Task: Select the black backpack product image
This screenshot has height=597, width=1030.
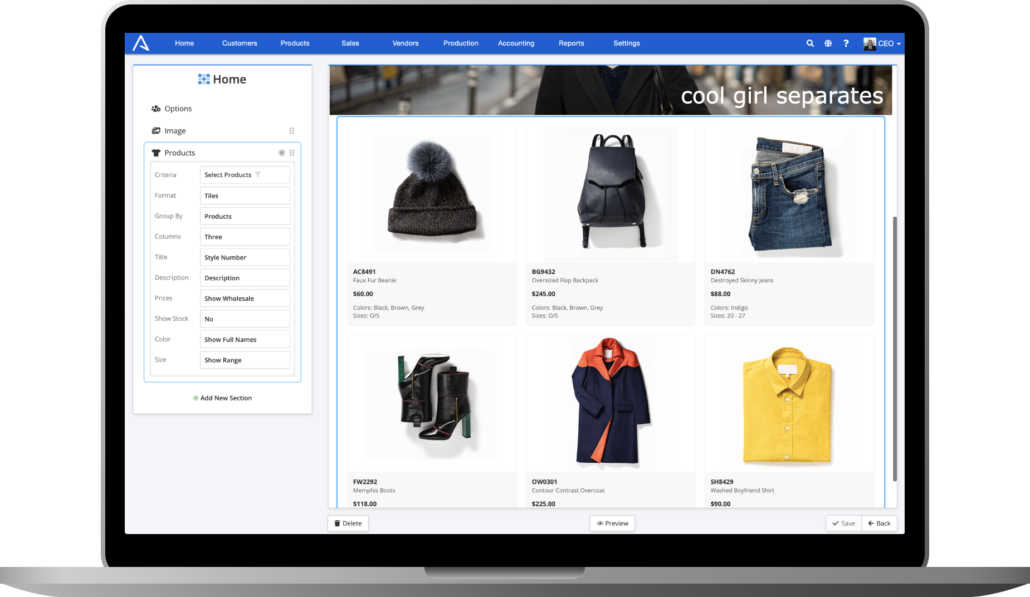Action: 610,193
